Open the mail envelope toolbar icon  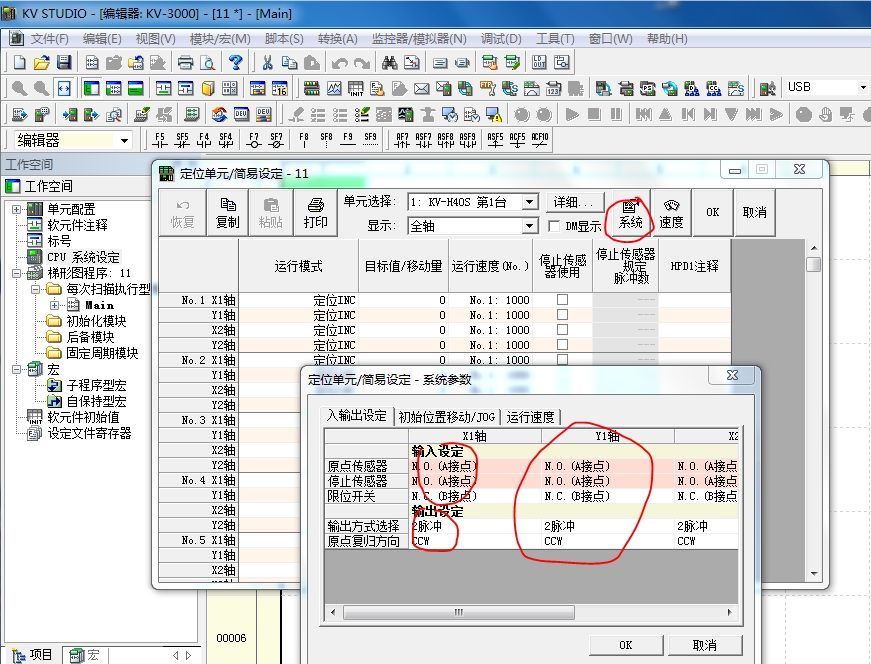[x=422, y=88]
